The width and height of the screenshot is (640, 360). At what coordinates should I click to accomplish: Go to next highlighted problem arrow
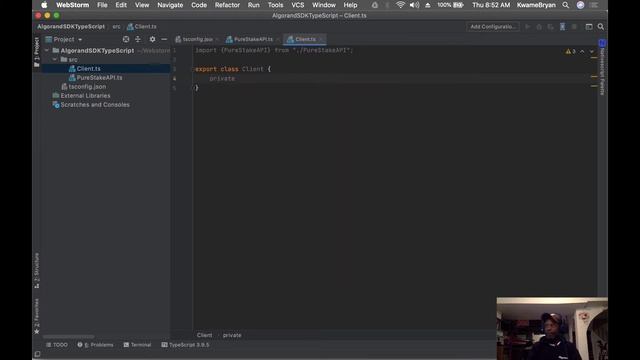click(591, 51)
